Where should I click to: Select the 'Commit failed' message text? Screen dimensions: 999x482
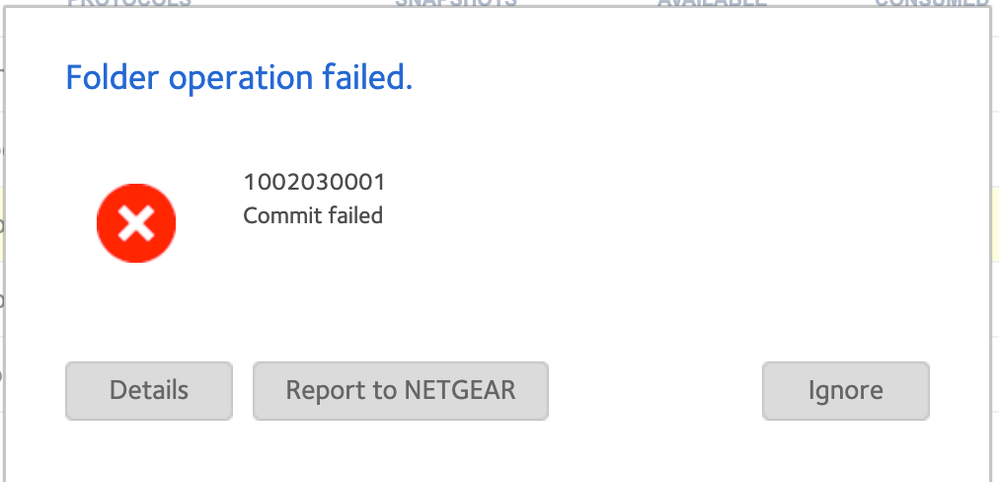[313, 215]
